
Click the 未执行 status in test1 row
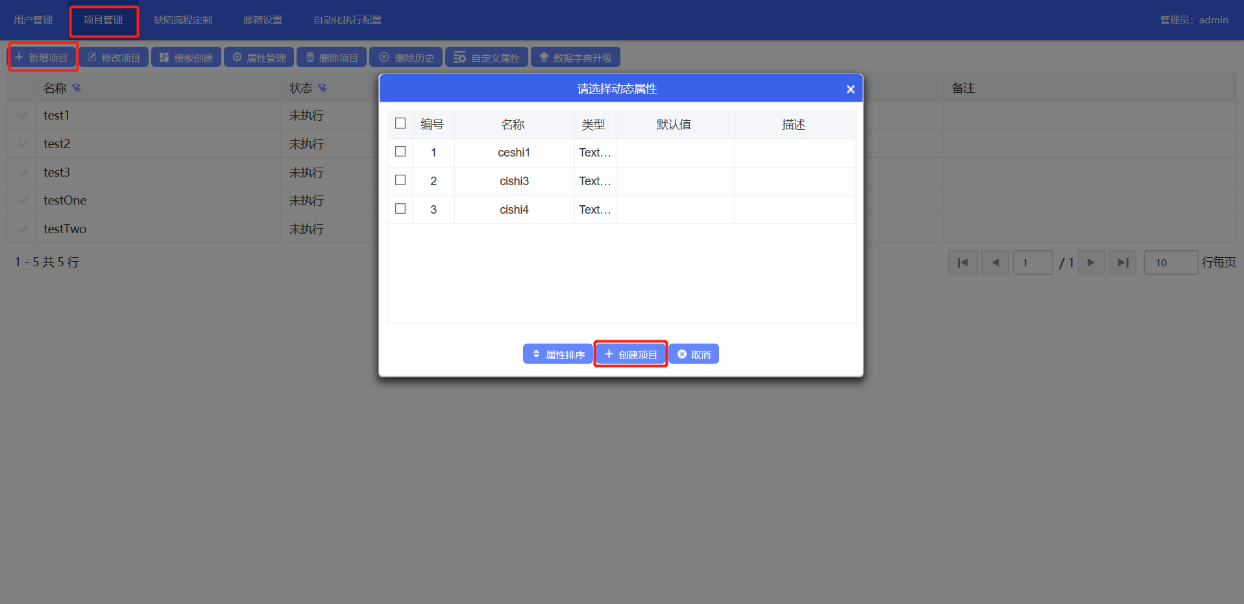coord(307,116)
